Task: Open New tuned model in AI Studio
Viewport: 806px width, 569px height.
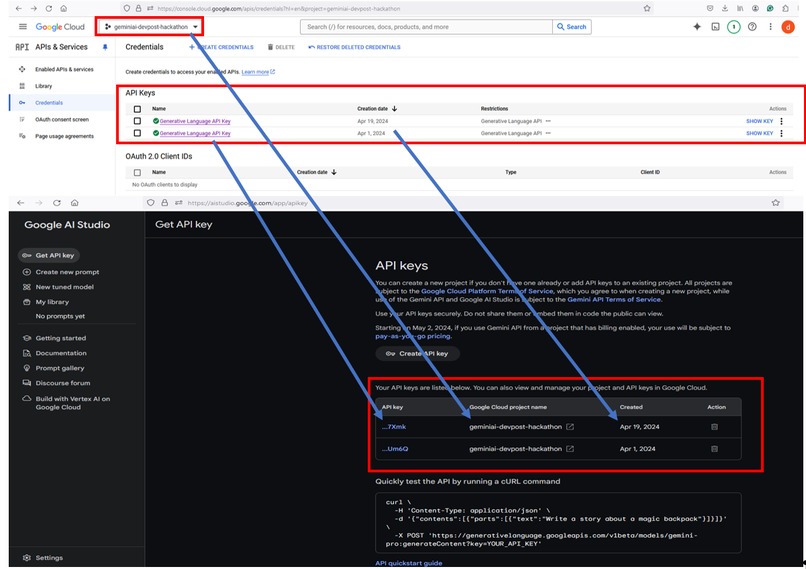Action: click(x=64, y=287)
